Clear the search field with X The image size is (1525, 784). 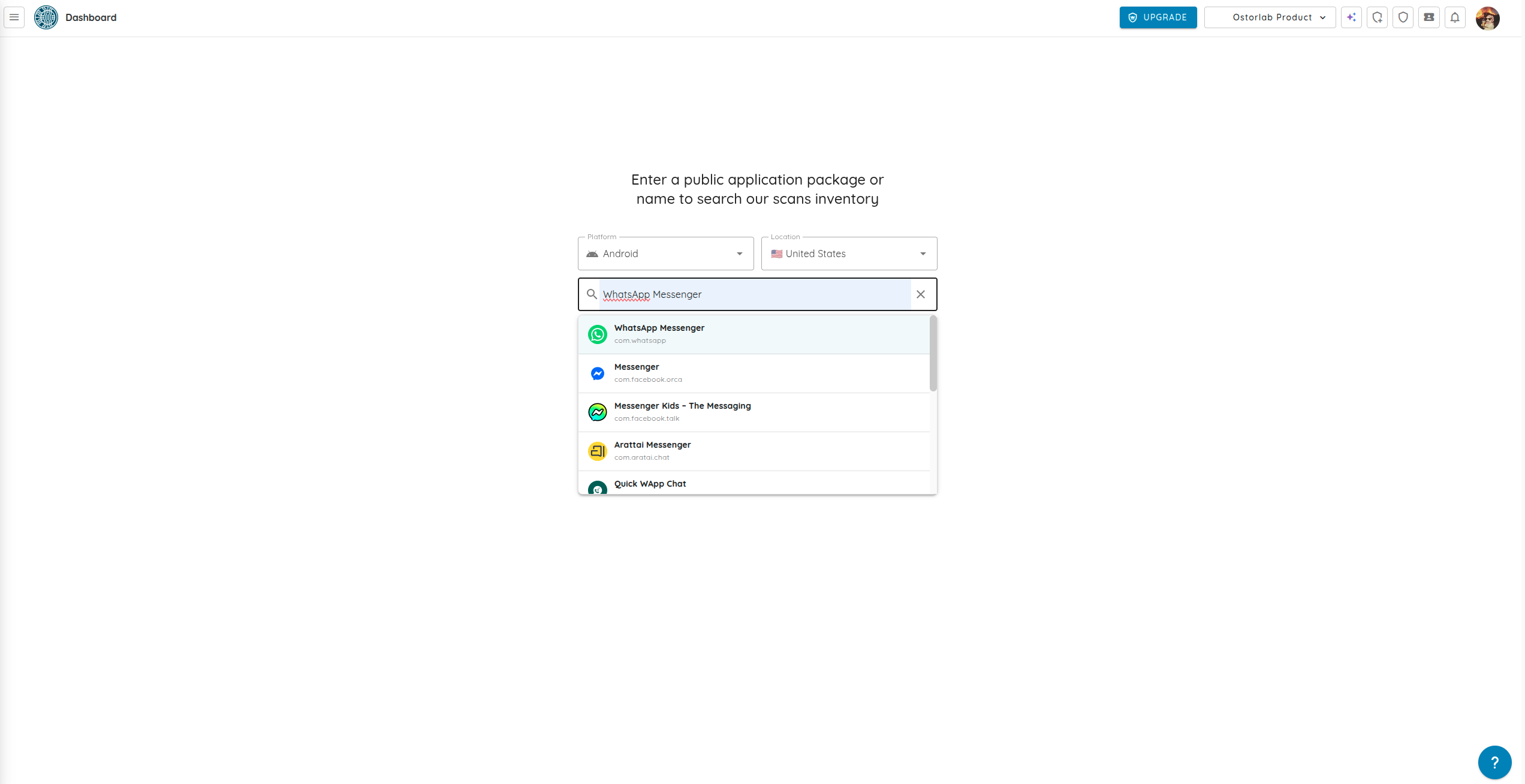921,294
